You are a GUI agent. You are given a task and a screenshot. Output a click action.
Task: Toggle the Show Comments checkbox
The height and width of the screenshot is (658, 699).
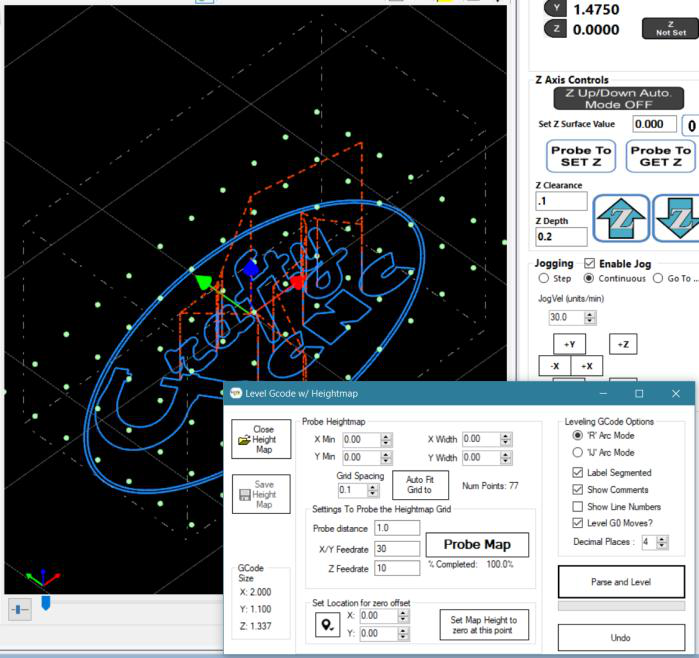tap(577, 489)
